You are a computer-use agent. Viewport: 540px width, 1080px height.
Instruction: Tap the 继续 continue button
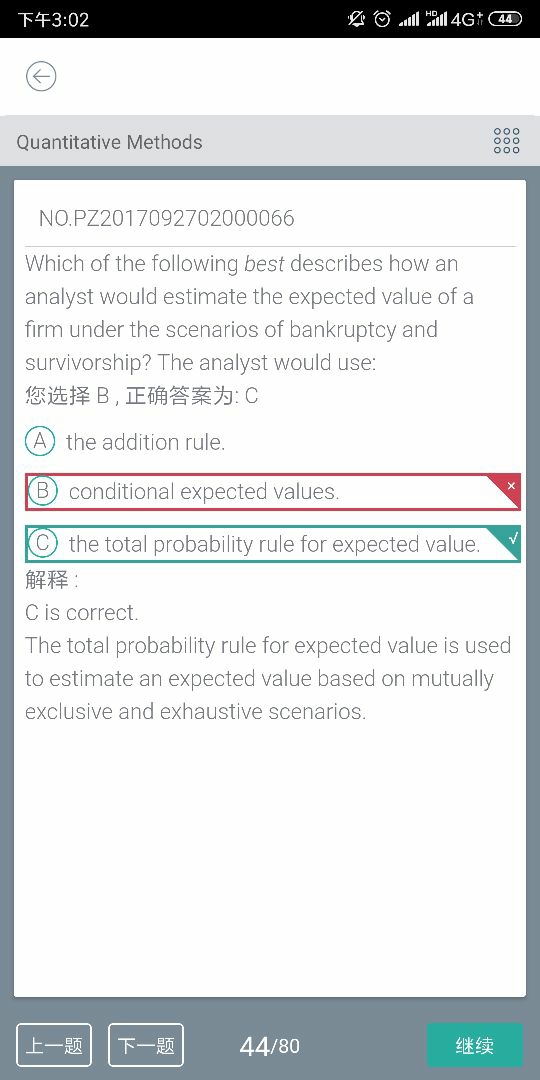(x=475, y=1045)
